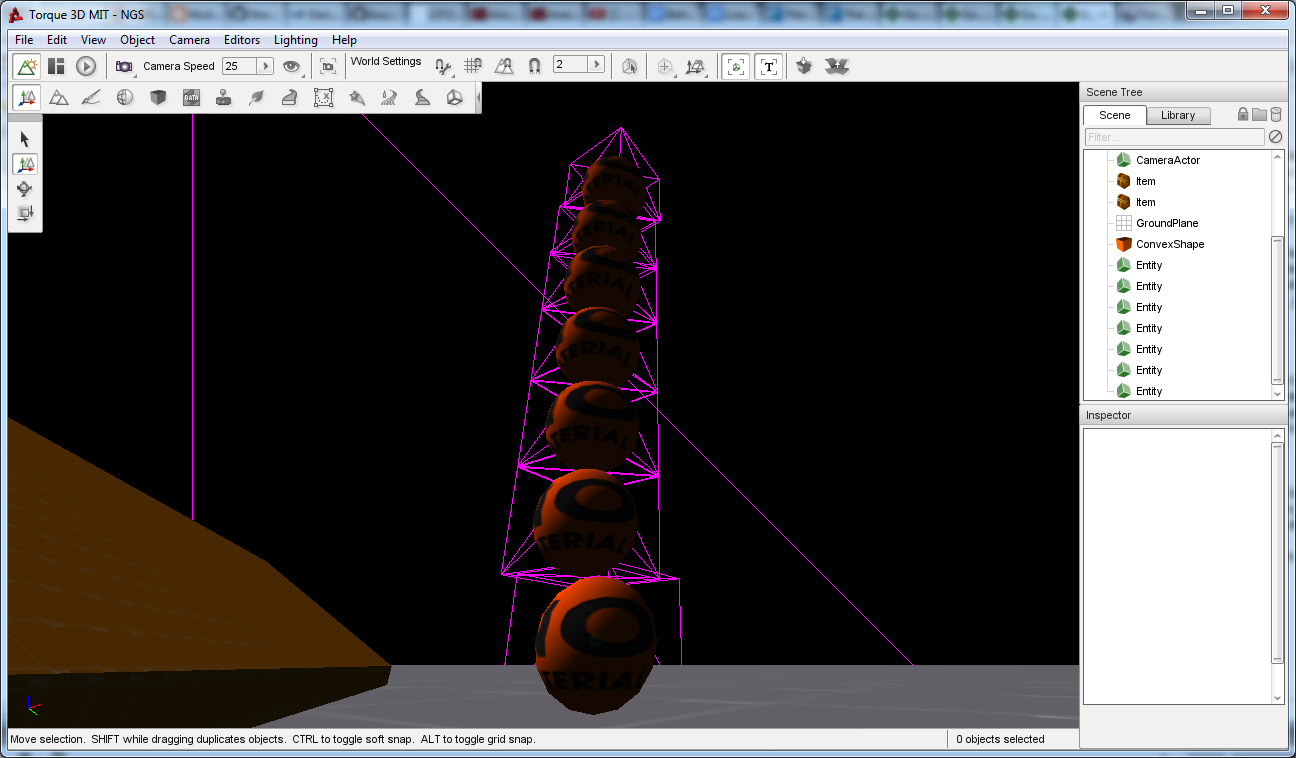Choose the Rotate selection tool

click(x=25, y=188)
